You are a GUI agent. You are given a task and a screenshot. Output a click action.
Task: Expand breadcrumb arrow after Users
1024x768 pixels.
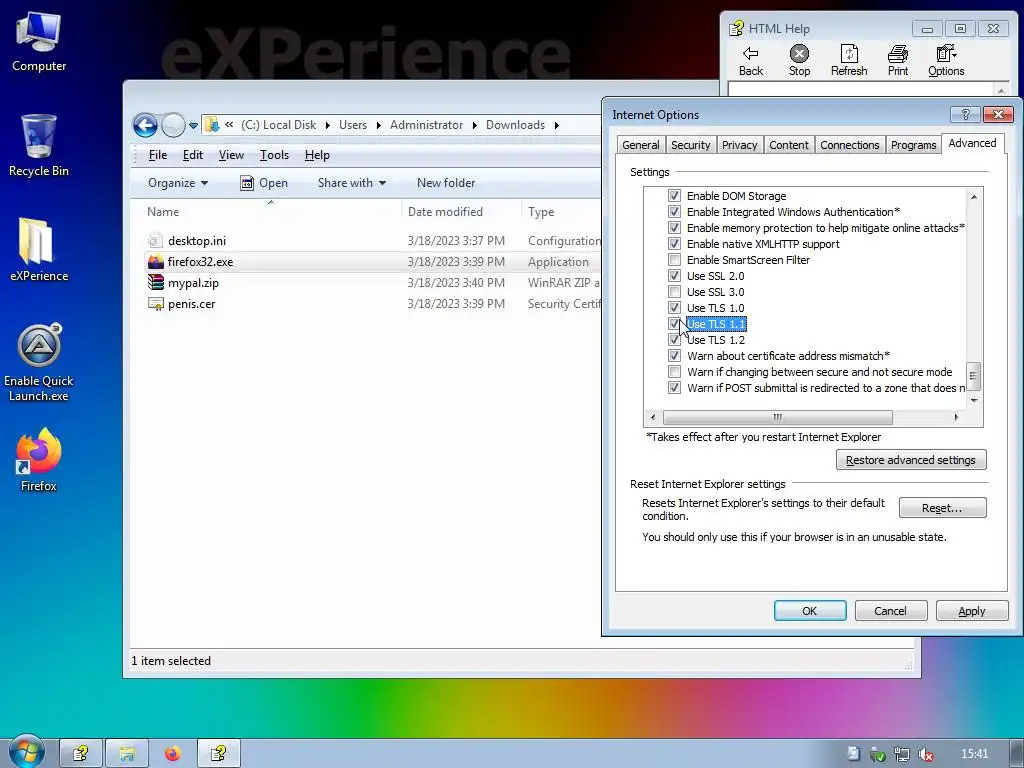(x=379, y=125)
